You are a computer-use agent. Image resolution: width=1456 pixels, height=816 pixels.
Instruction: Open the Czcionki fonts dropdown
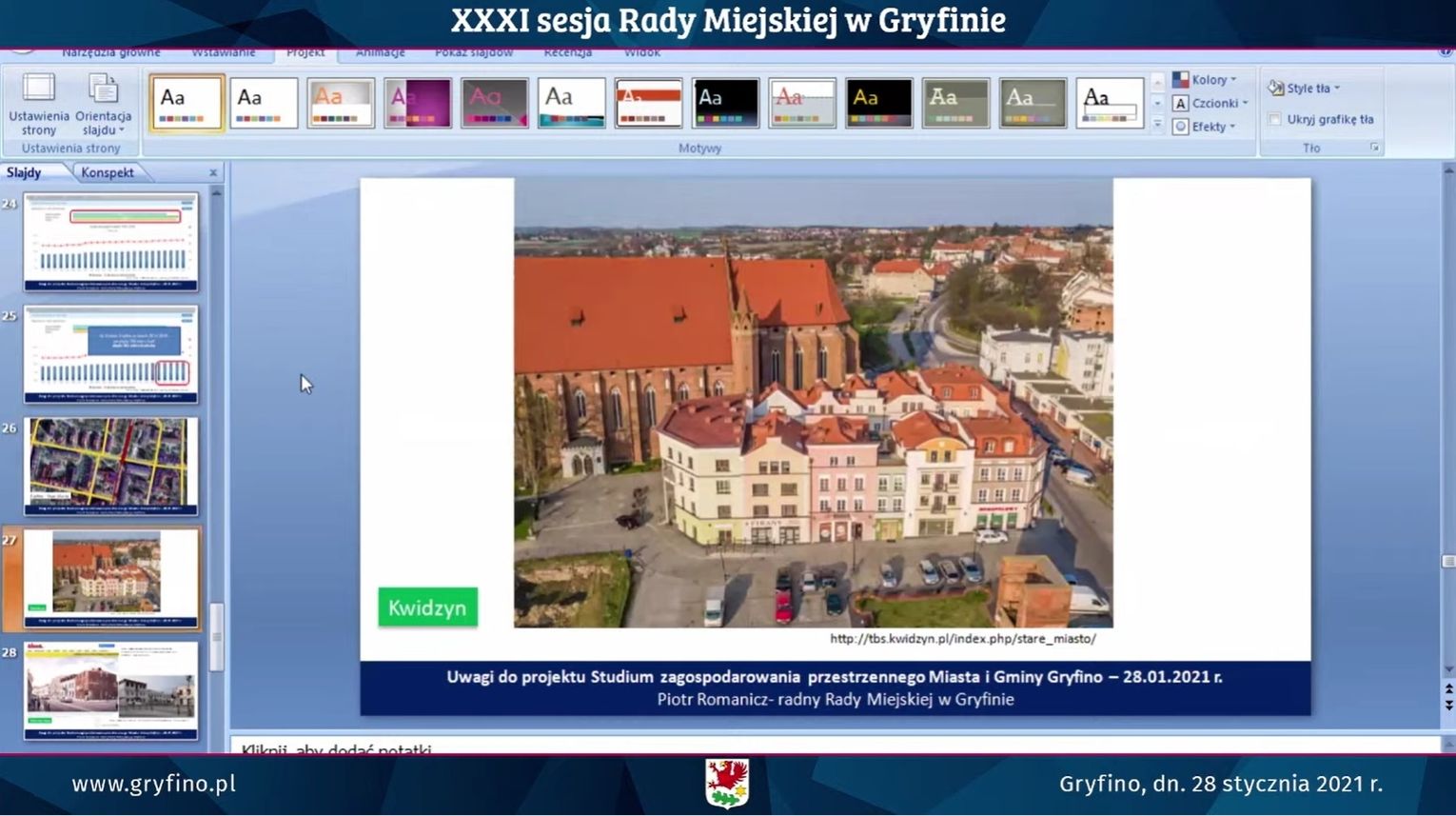pos(1210,103)
